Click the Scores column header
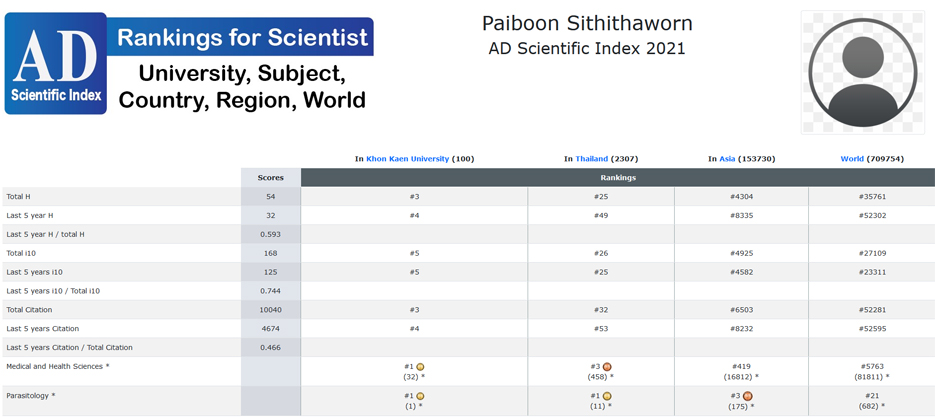The width and height of the screenshot is (935, 417). [270, 178]
